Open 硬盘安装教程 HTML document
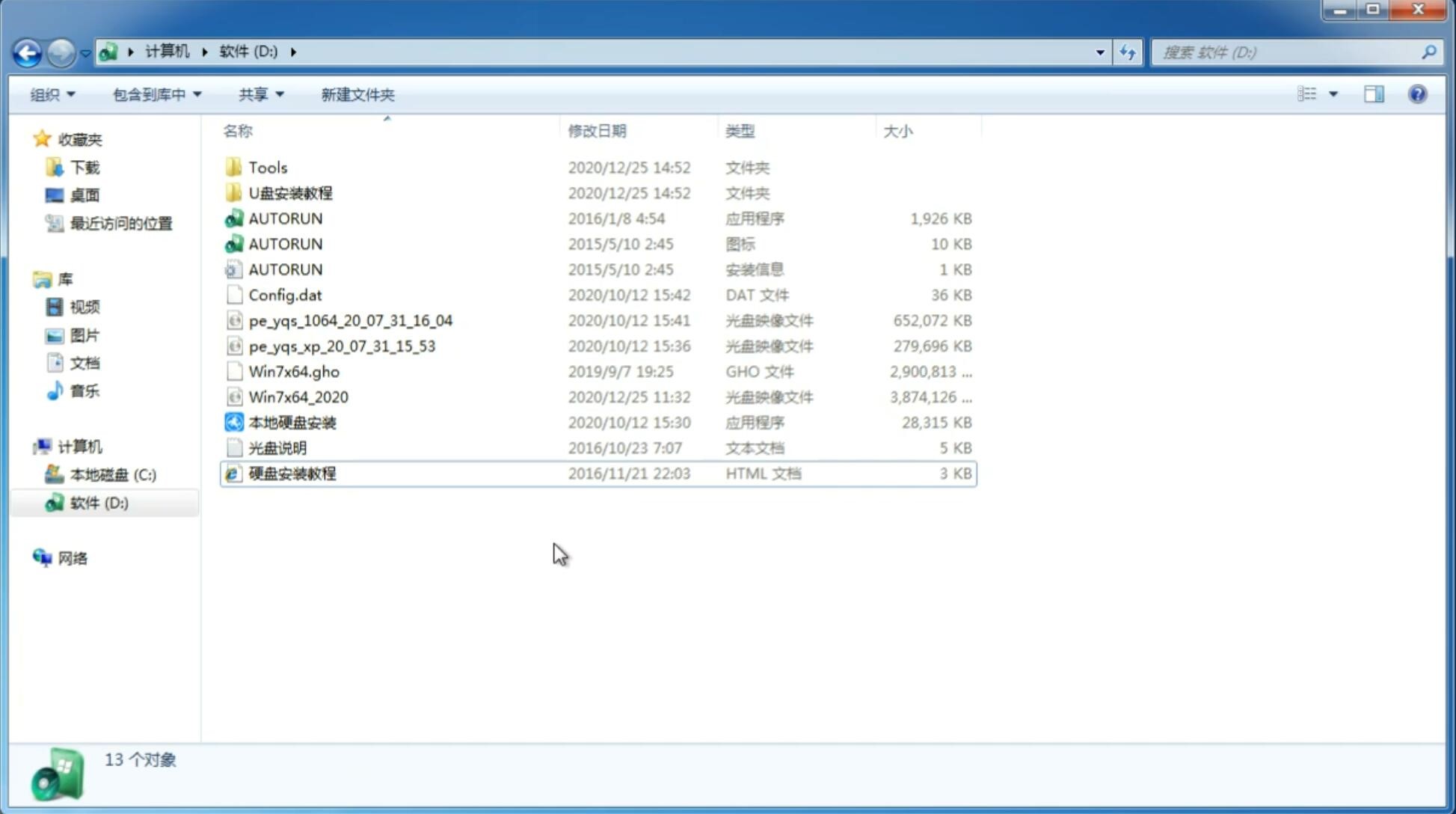The image size is (1456, 814). [292, 473]
